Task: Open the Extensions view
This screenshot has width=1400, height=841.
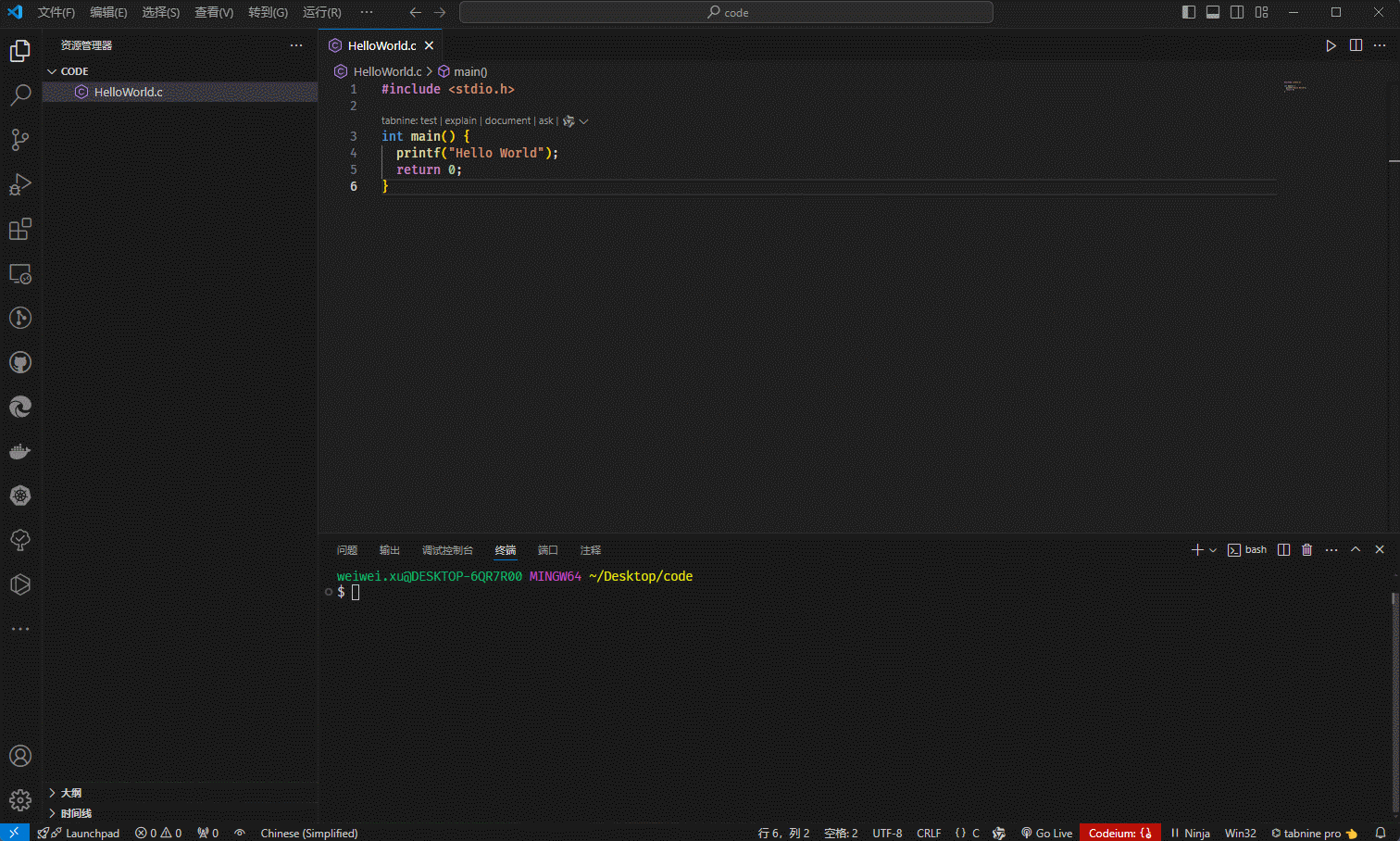Action: point(20,229)
